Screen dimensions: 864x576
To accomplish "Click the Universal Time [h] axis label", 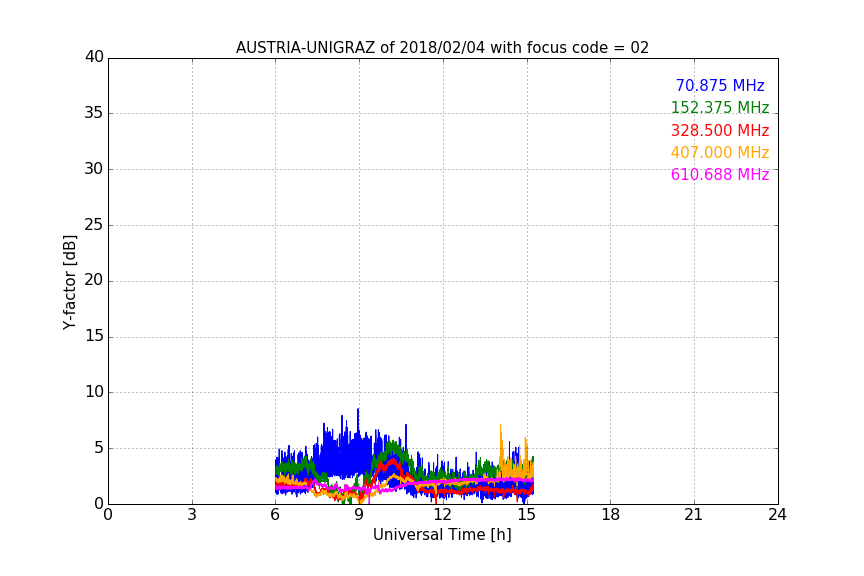I will 442,535.
